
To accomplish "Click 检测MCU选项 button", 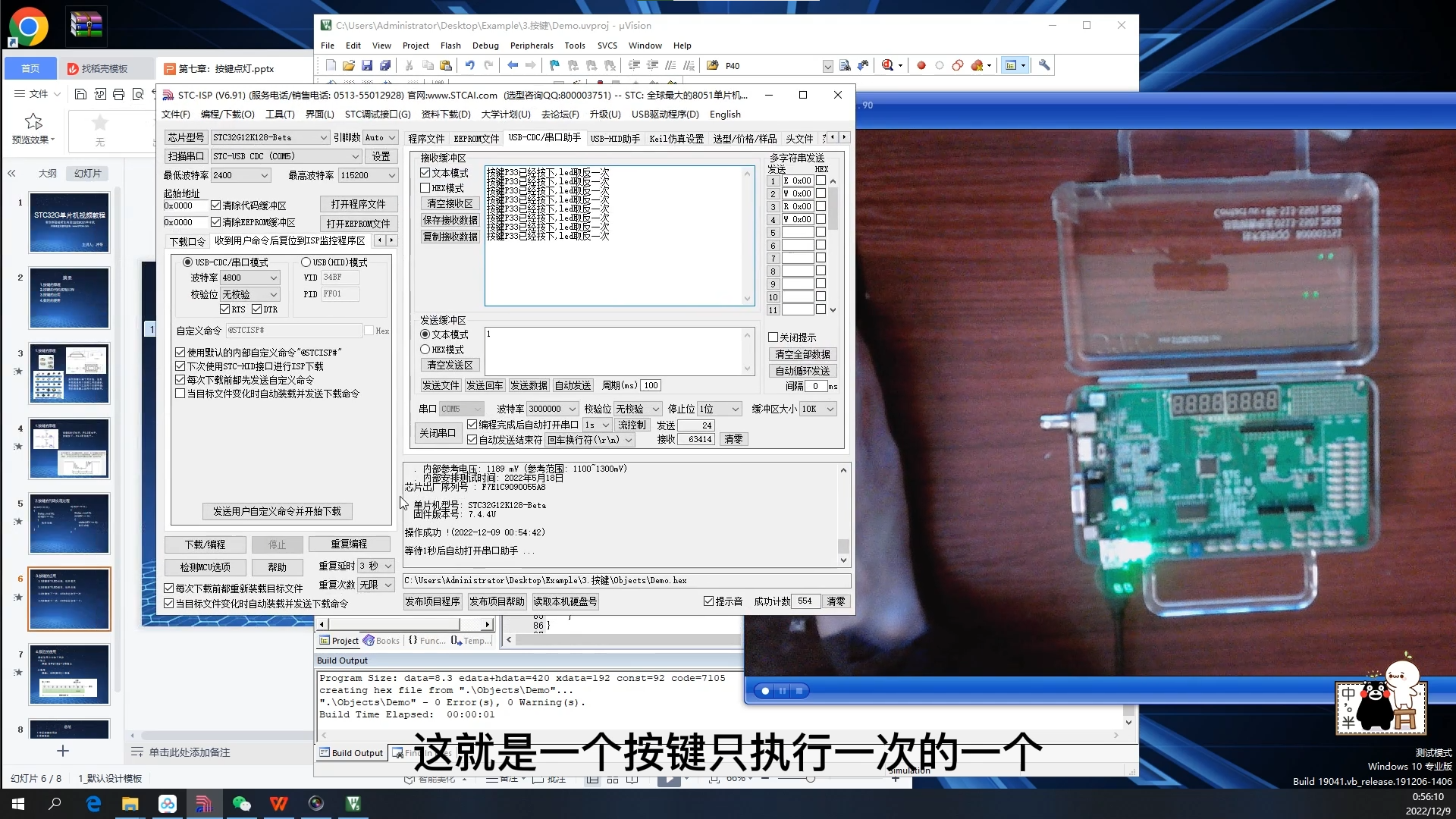I will [x=206, y=567].
